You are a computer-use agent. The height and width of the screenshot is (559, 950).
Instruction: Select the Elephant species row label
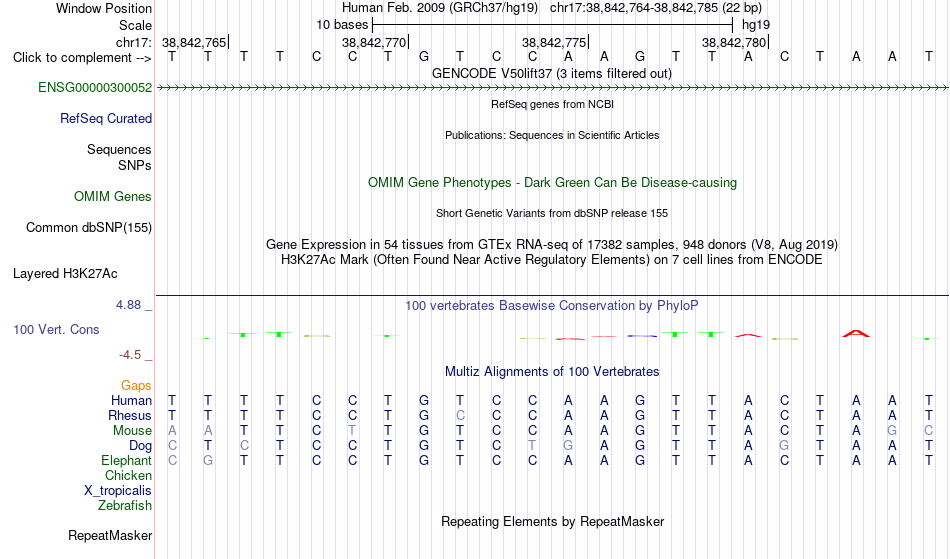pos(127,461)
